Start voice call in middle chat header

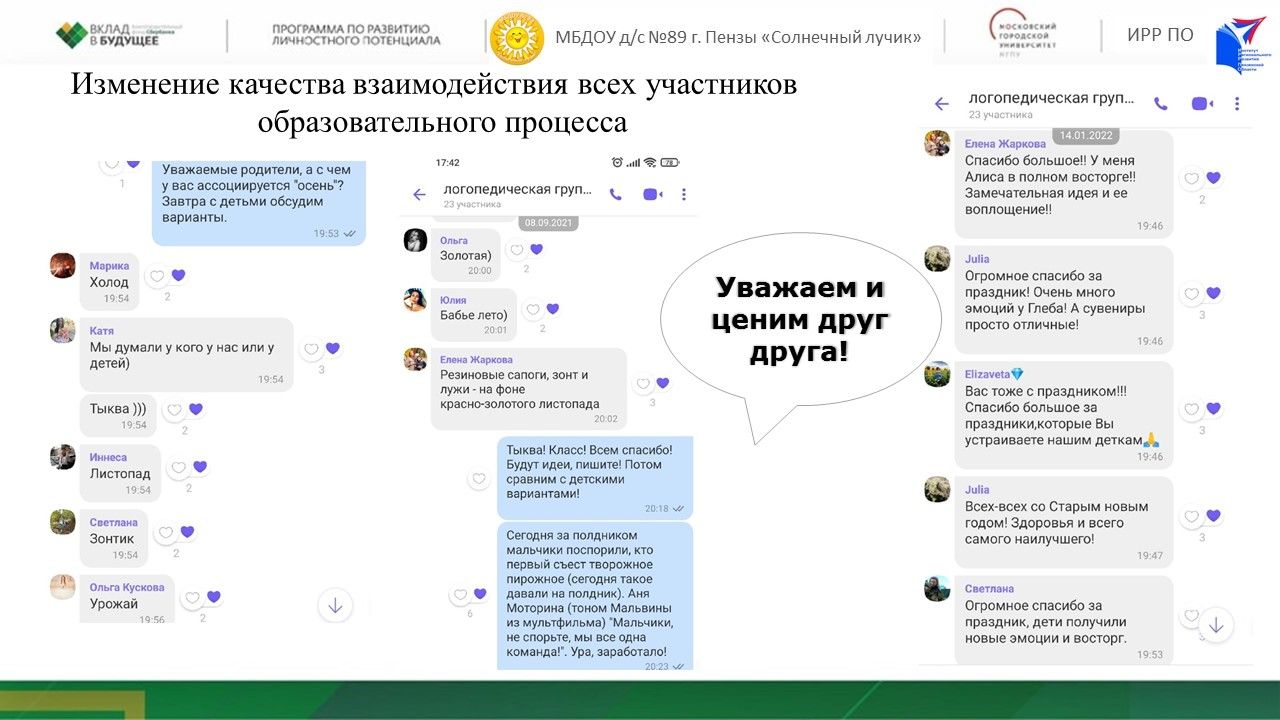point(616,195)
